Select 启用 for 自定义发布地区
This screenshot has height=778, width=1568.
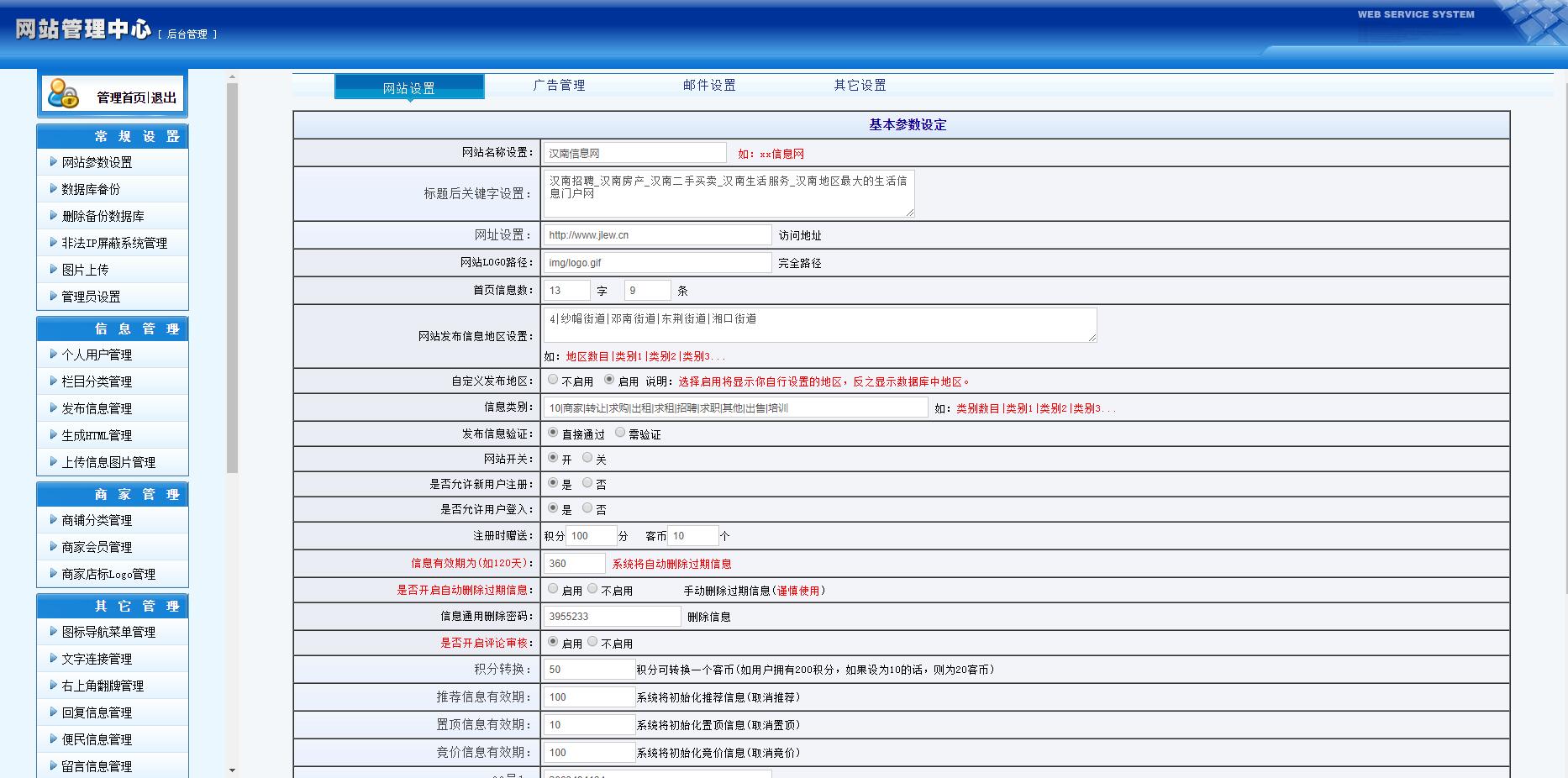[609, 380]
